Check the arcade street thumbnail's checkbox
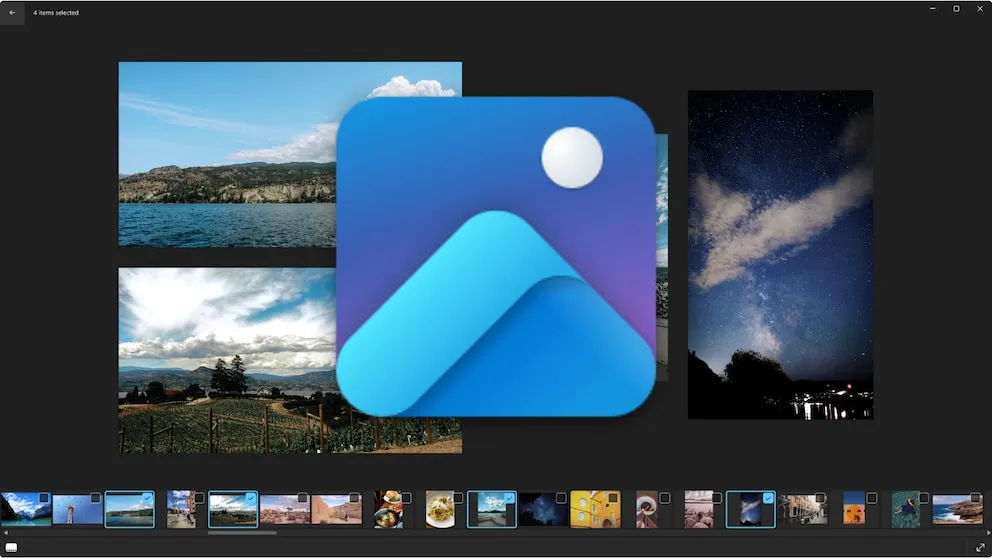Viewport: 992px width, 558px height. 820,499
